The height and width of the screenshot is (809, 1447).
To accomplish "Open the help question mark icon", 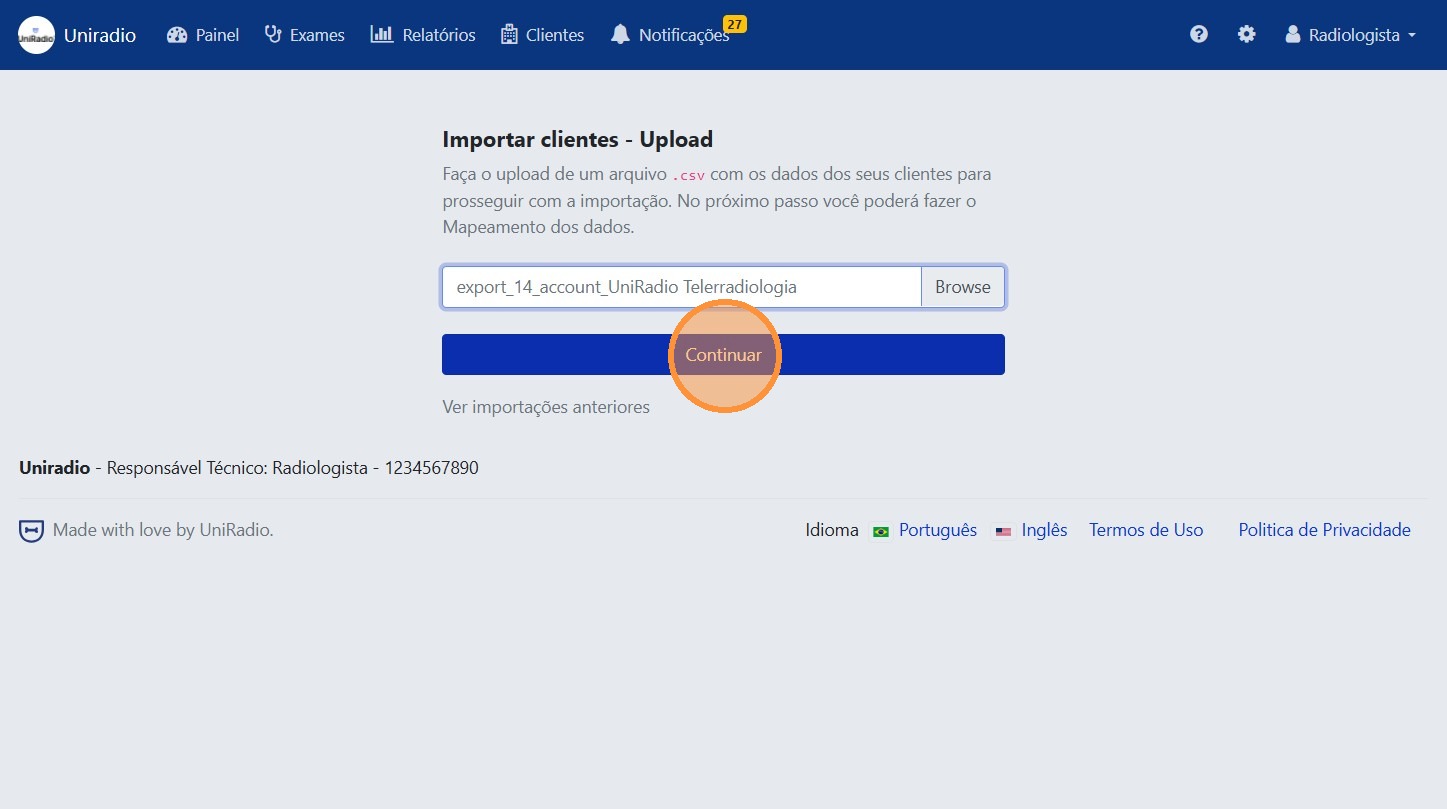I will 1198,35.
